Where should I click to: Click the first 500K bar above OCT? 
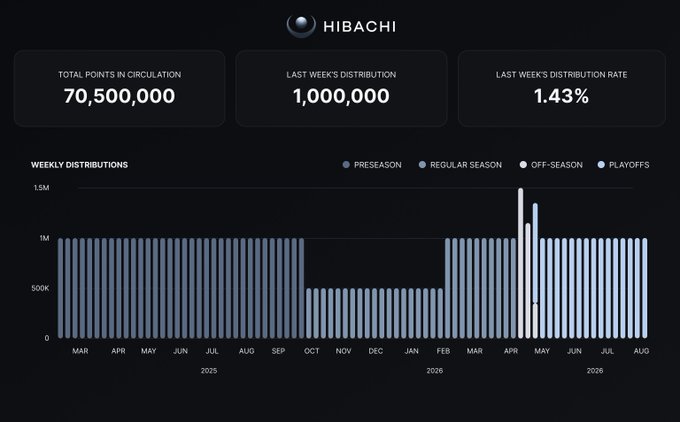pos(309,313)
